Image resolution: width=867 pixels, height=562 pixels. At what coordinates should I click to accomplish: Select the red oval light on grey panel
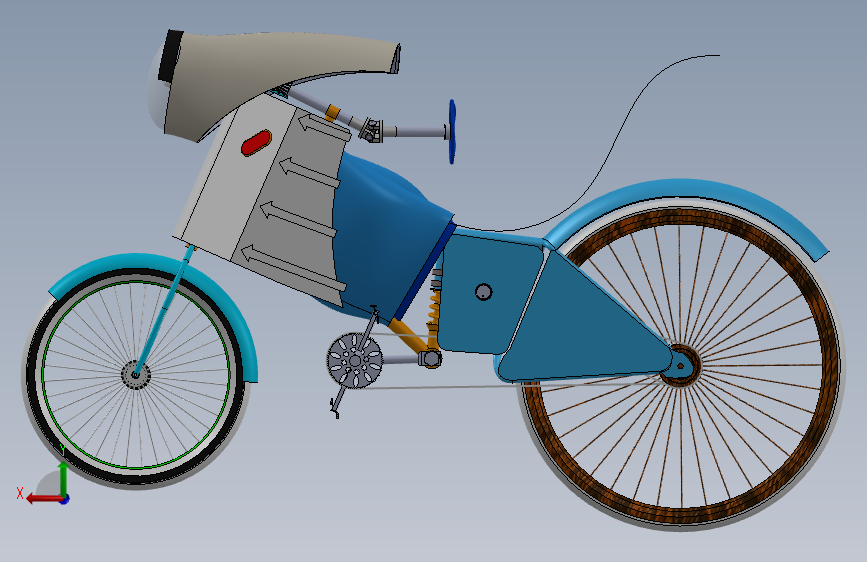[256, 143]
